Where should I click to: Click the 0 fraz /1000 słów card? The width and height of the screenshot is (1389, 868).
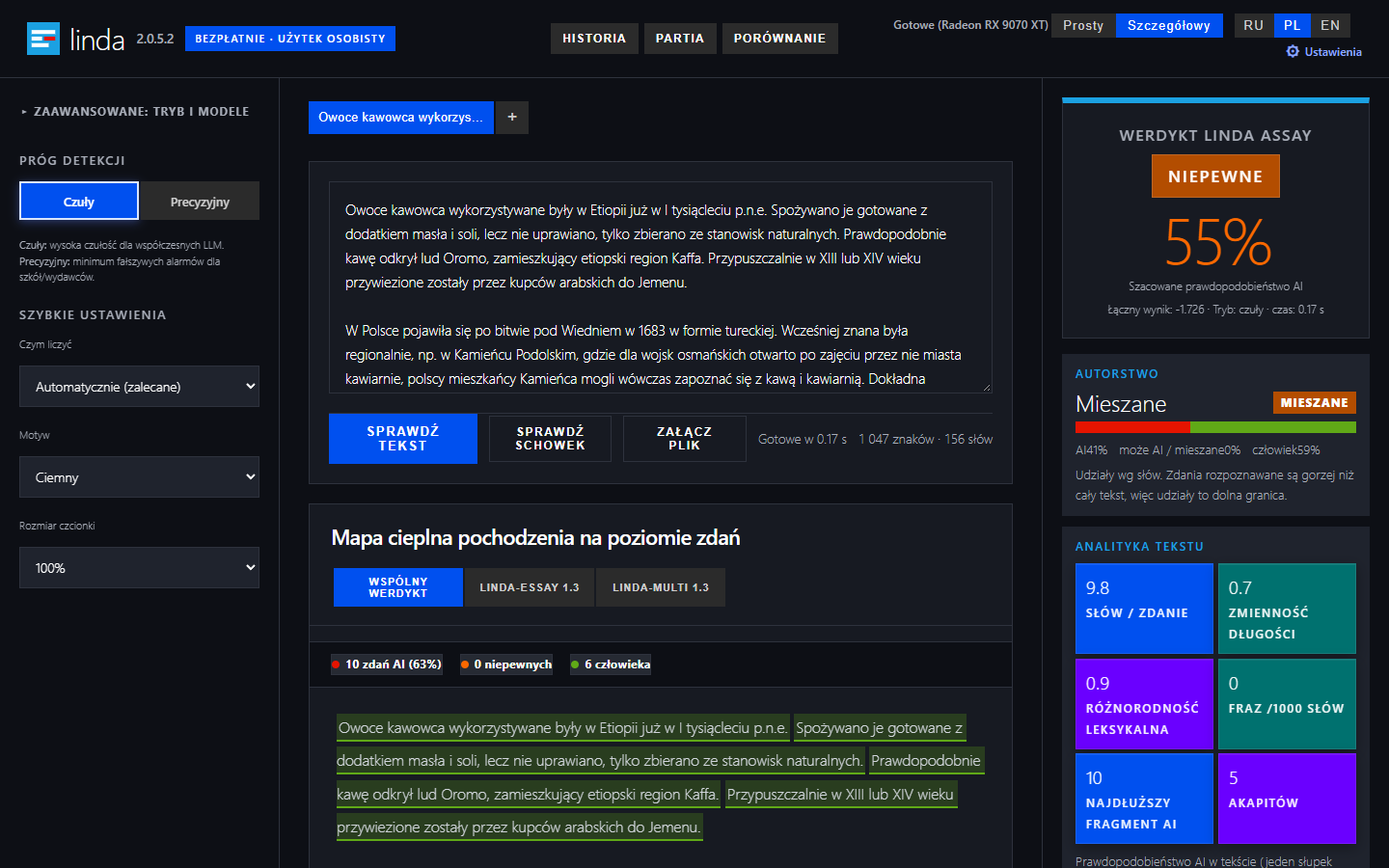pos(1287,704)
